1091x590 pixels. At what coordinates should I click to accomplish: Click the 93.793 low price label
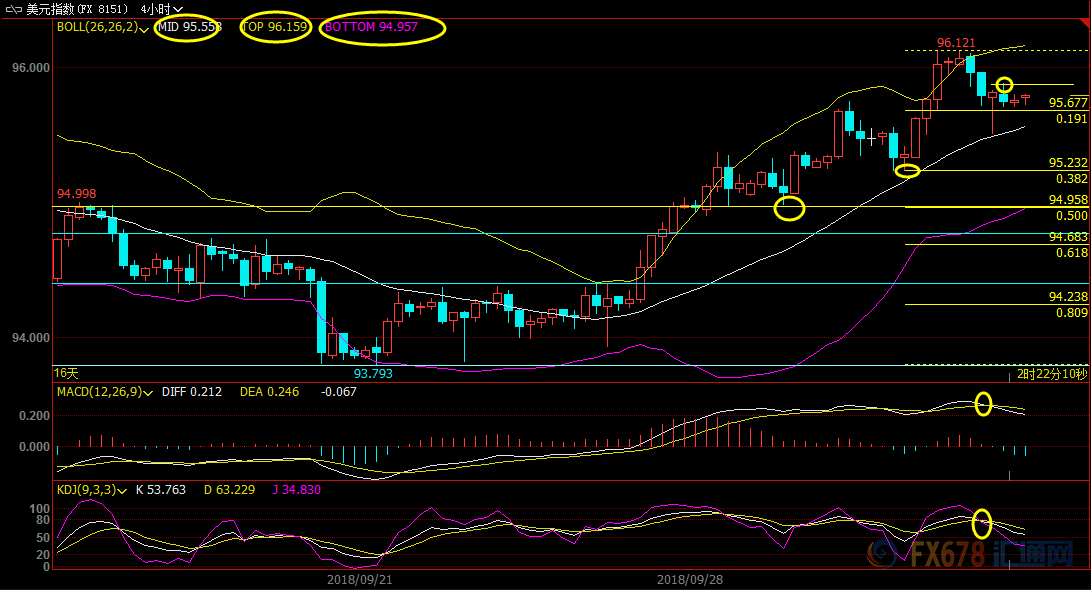374,373
